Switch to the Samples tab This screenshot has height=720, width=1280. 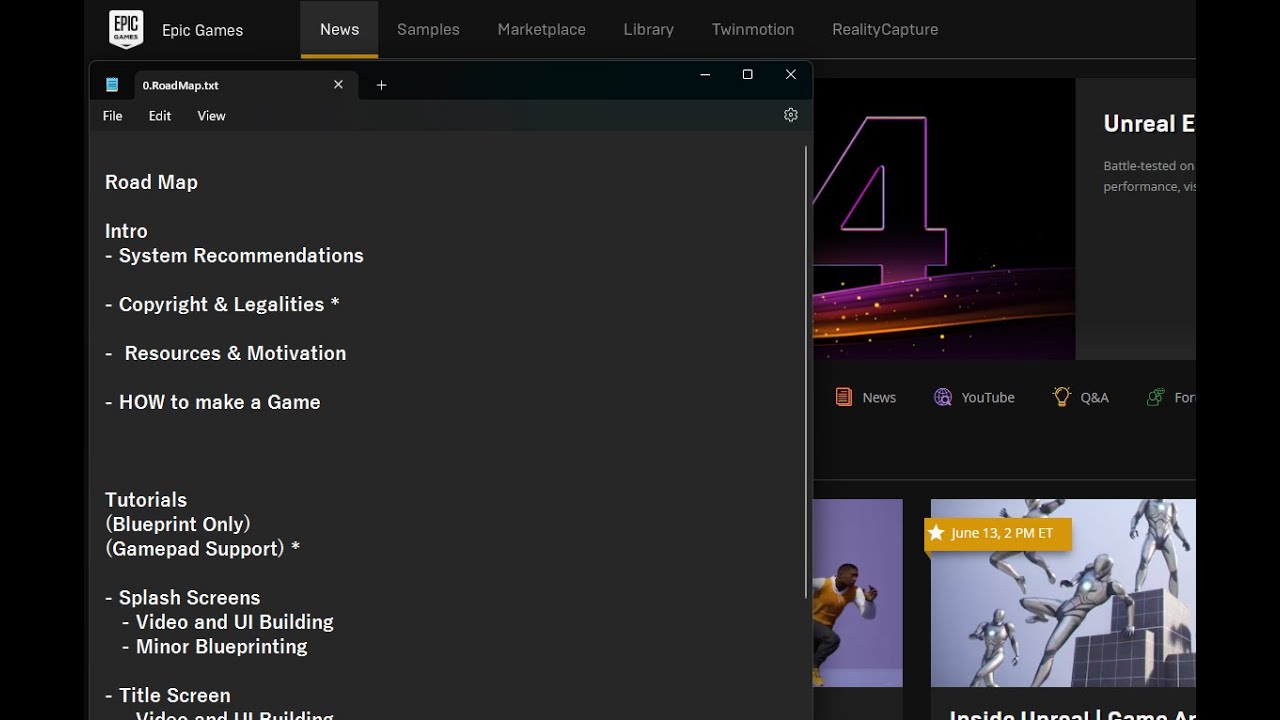[428, 30]
